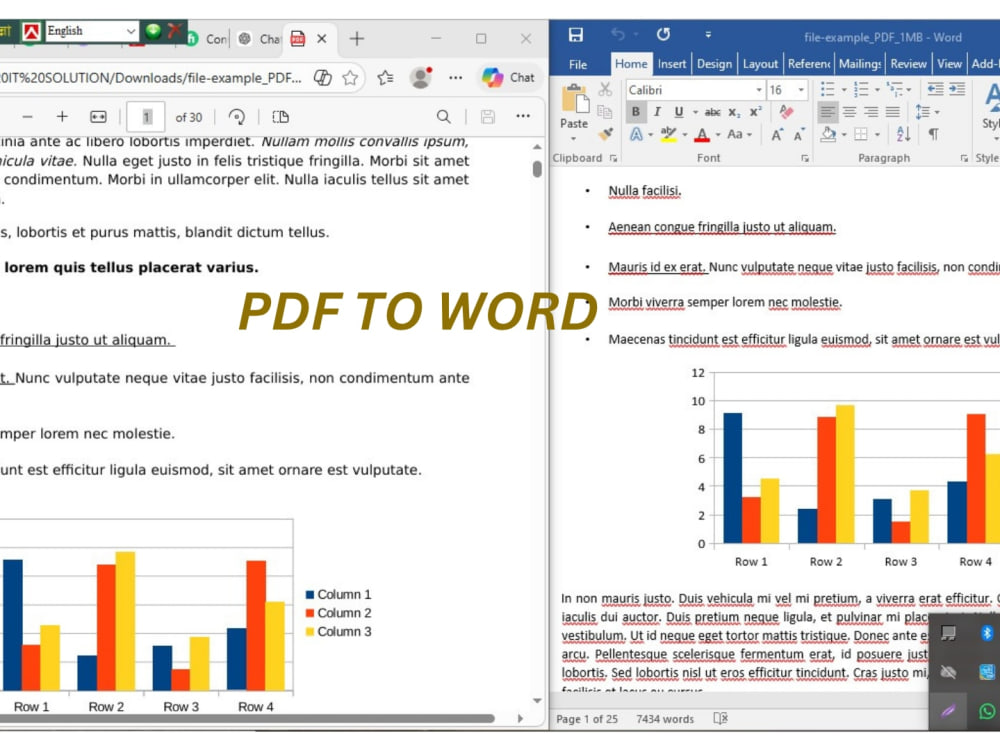Viewport: 1000px width, 751px height.
Task: Toggle Subscript formatting
Action: [734, 112]
